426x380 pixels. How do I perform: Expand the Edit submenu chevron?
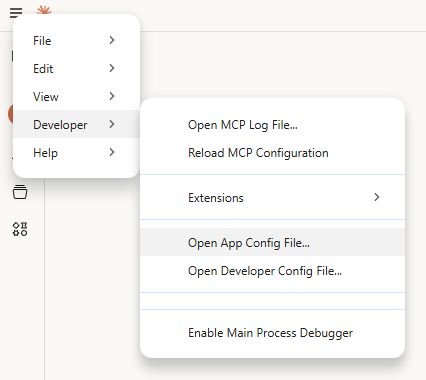tap(112, 68)
